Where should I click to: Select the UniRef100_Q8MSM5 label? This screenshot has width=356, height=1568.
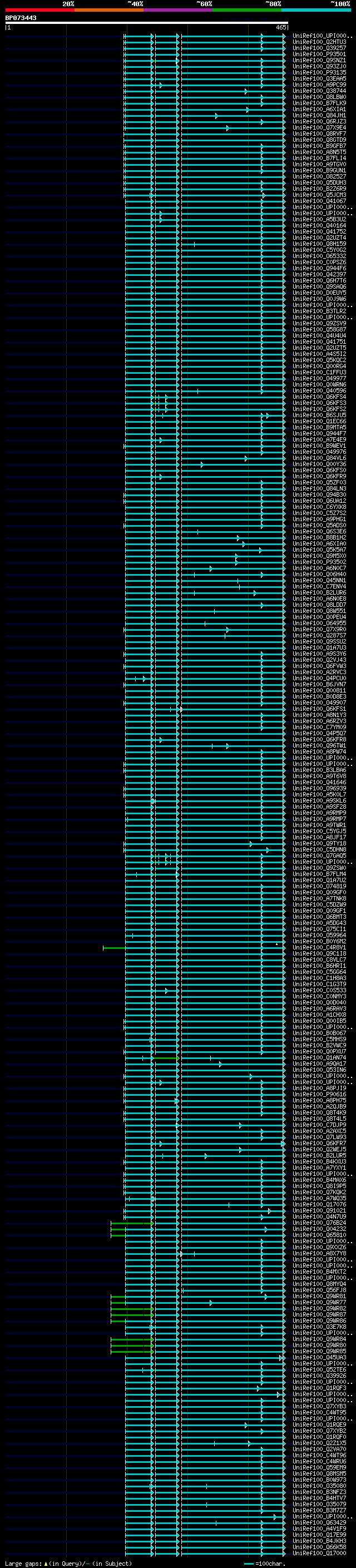point(319,1473)
